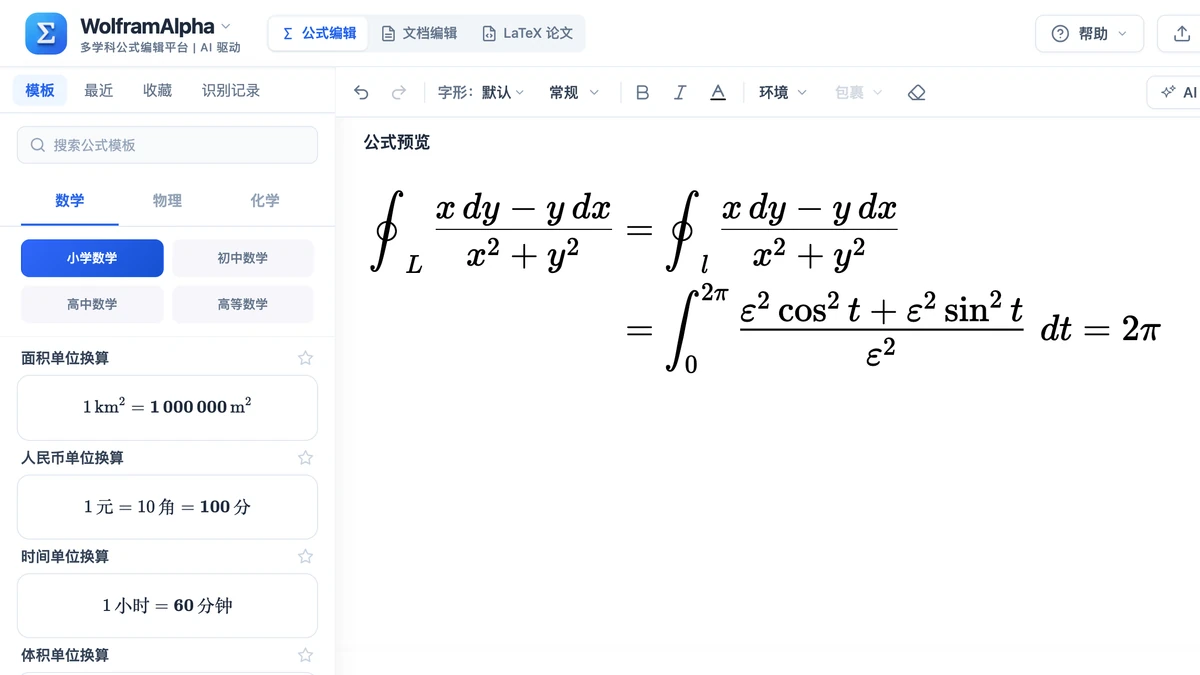Click the sigma icon in 公式编辑 tab
This screenshot has width=1200, height=675.
288,33
